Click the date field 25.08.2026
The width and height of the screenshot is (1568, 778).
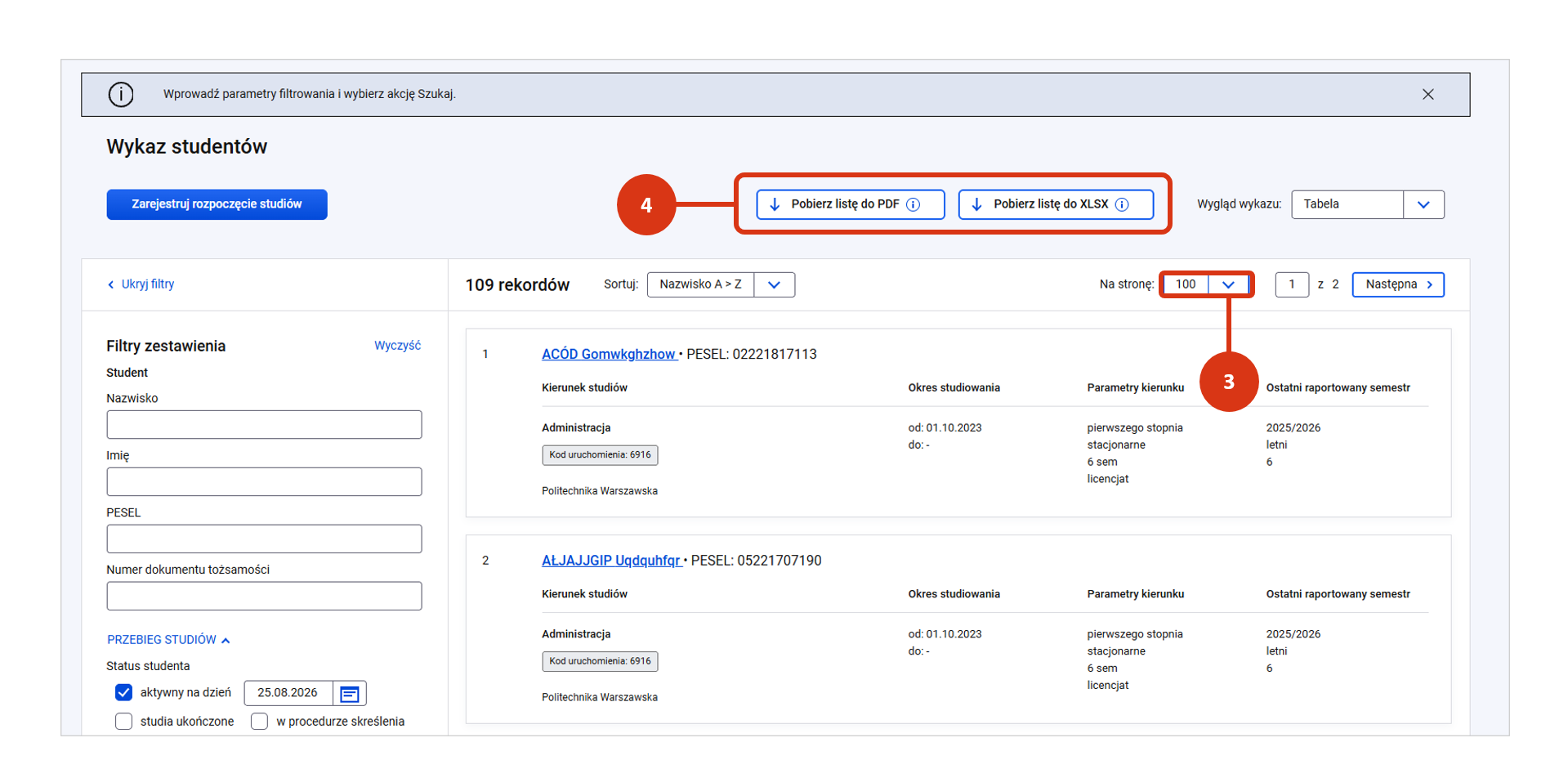(x=288, y=693)
